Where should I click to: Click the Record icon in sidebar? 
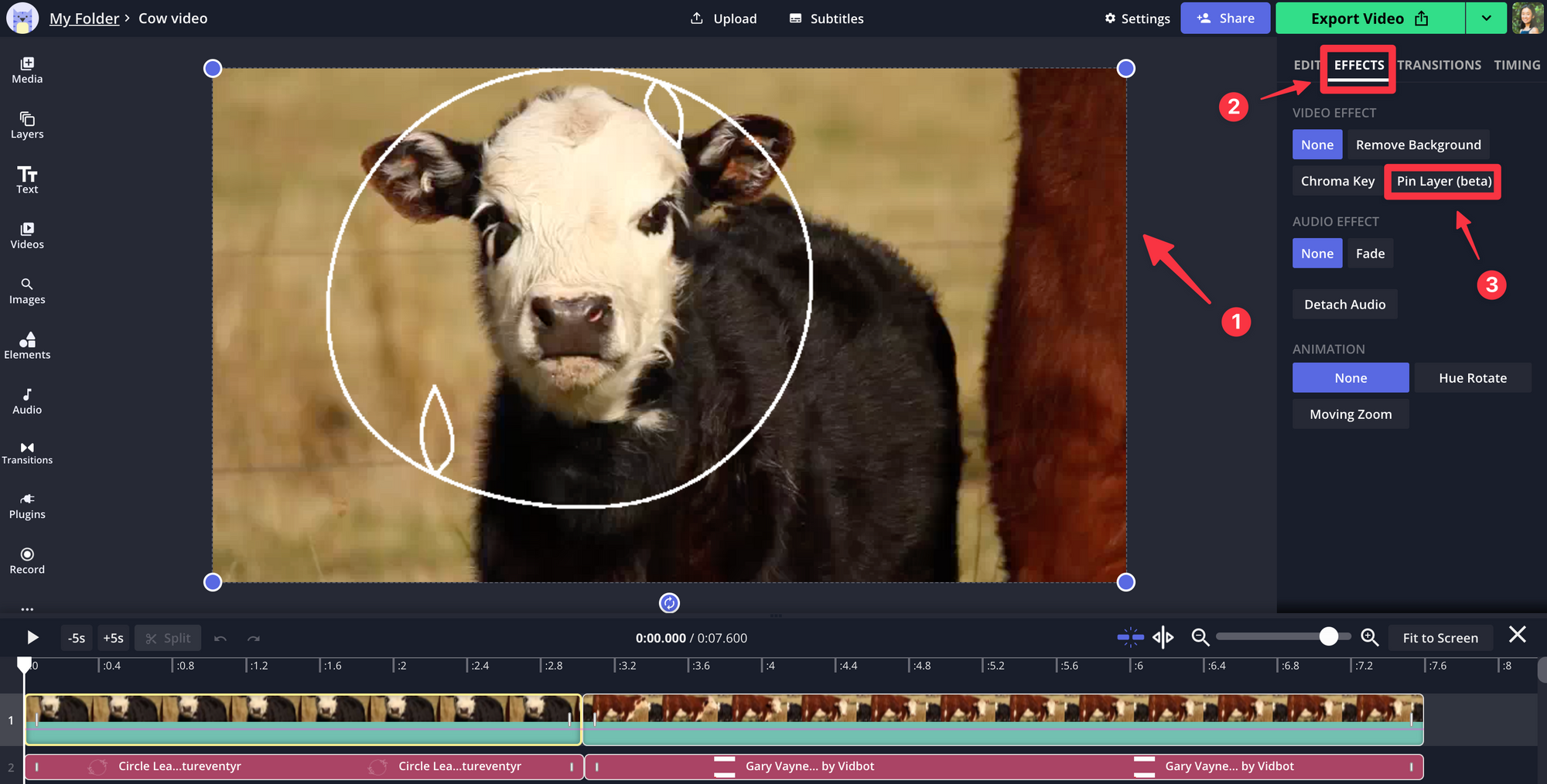coord(27,561)
